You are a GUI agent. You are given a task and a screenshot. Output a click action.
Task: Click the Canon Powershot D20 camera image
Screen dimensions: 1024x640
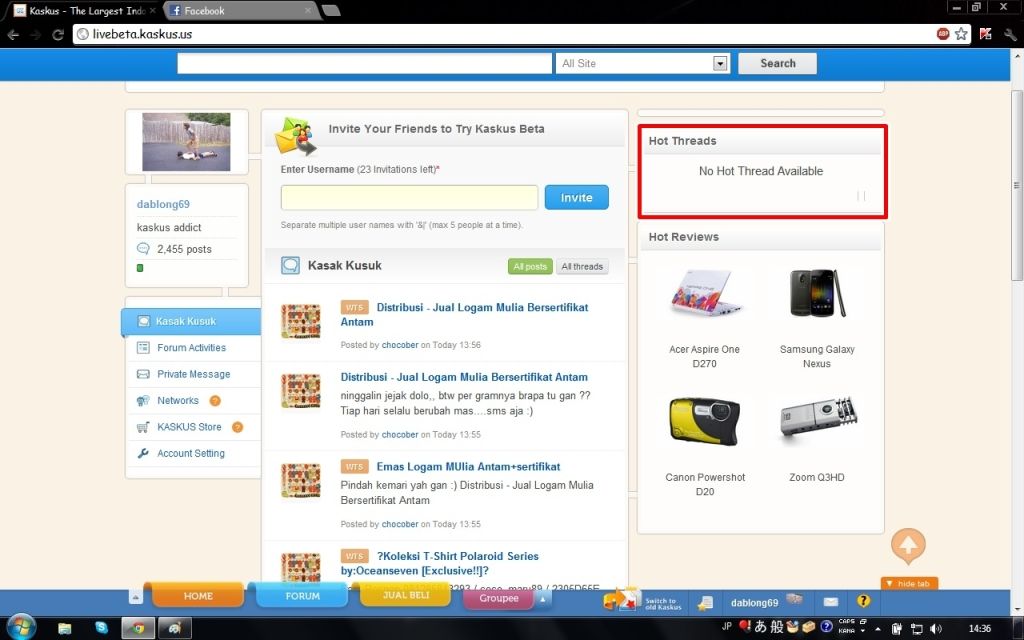(705, 422)
